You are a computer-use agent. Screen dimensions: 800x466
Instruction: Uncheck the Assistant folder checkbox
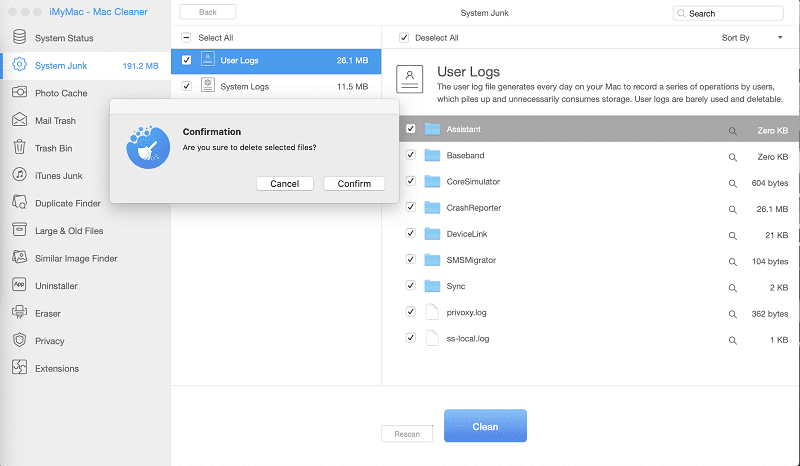click(411, 129)
